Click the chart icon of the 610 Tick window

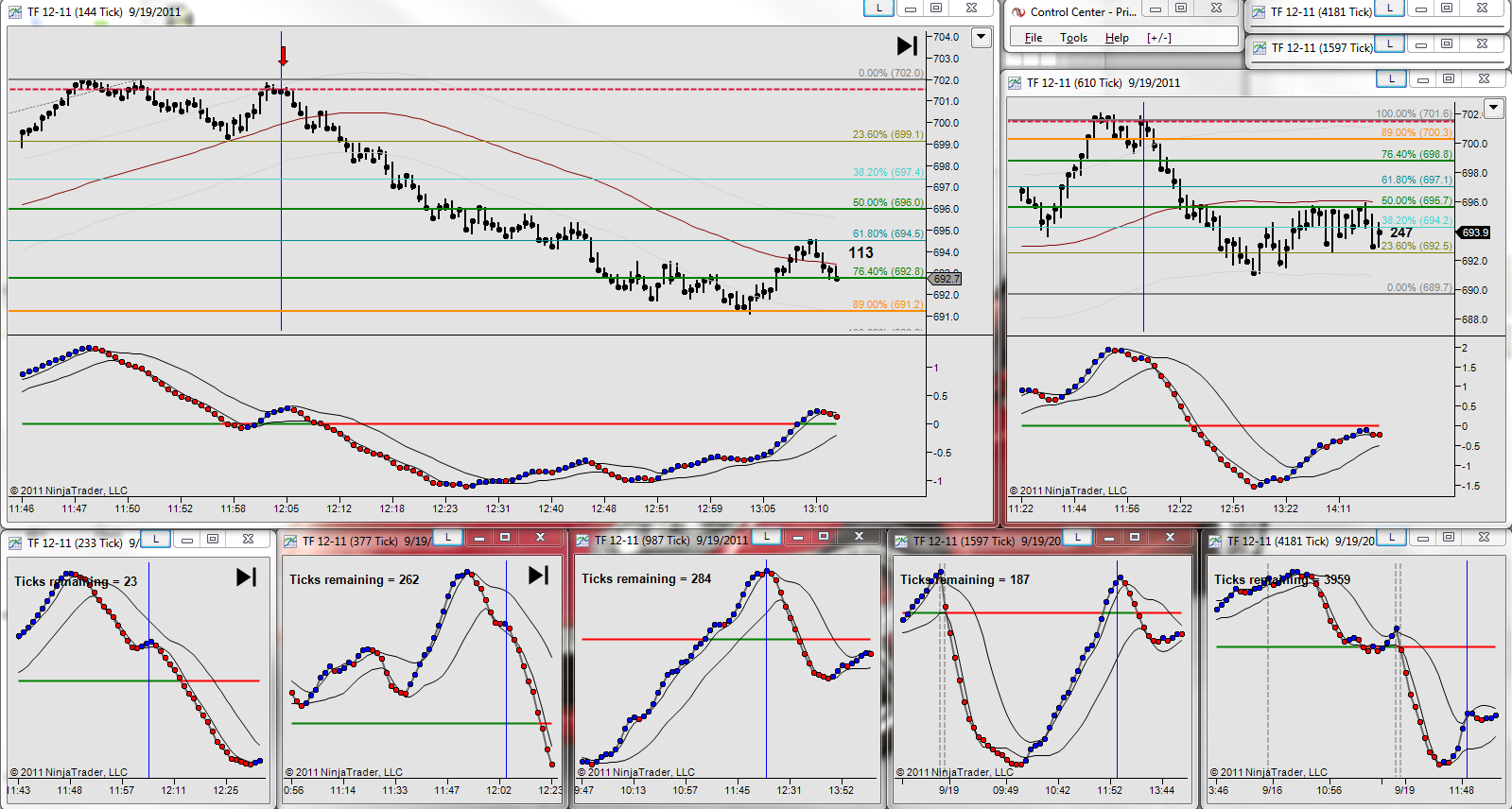(1015, 83)
